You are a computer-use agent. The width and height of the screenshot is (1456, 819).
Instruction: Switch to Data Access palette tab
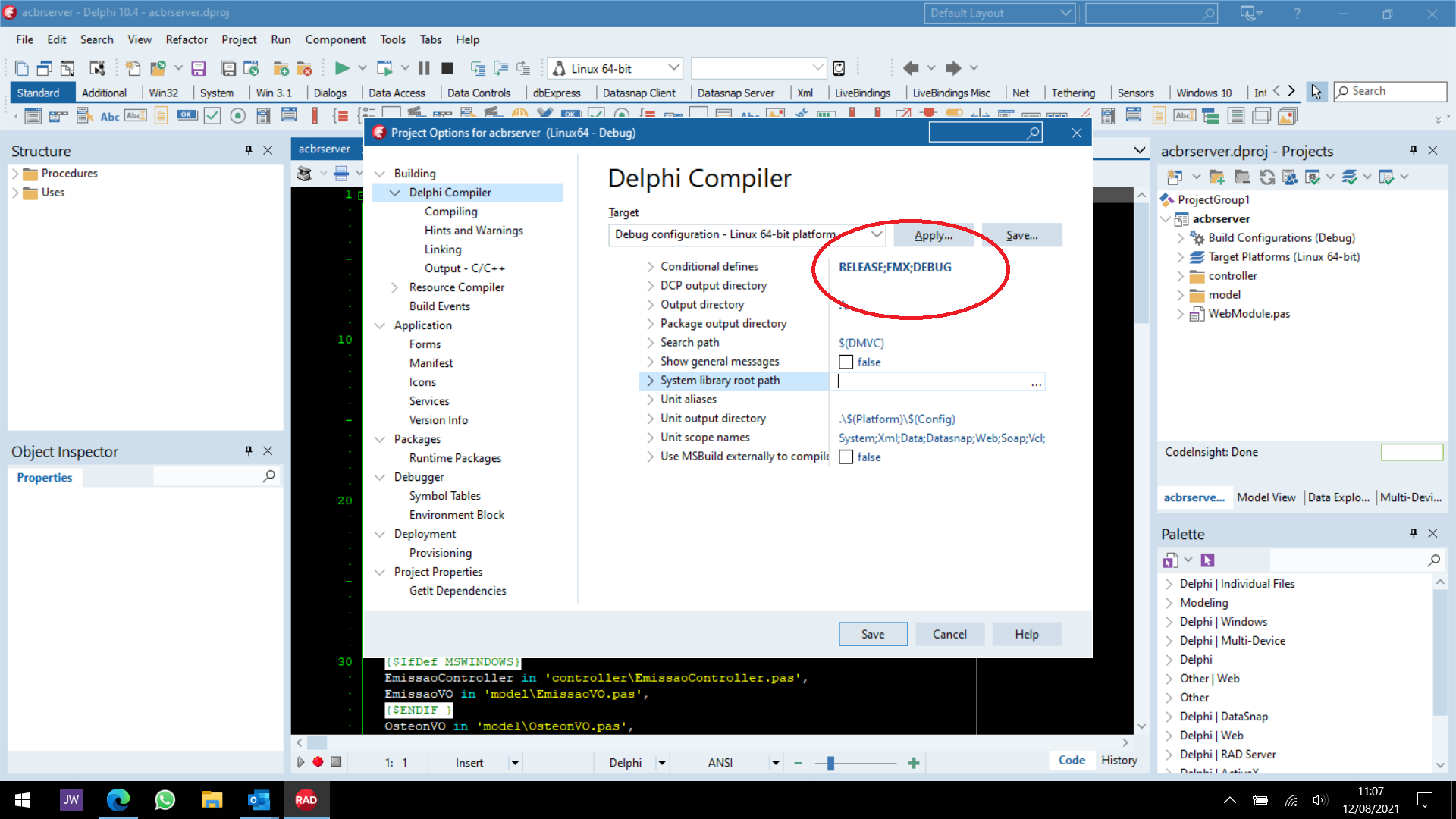tap(397, 93)
